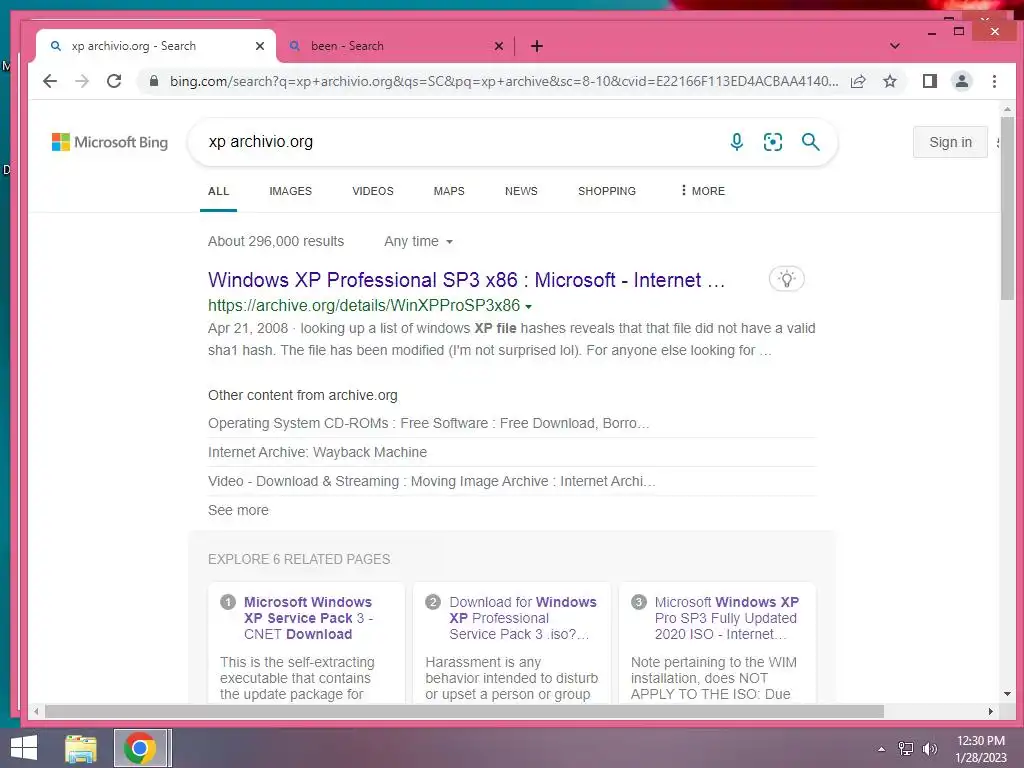The width and height of the screenshot is (1024, 768).
Task: Expand 'See more' archive.org content
Action: [x=238, y=510]
